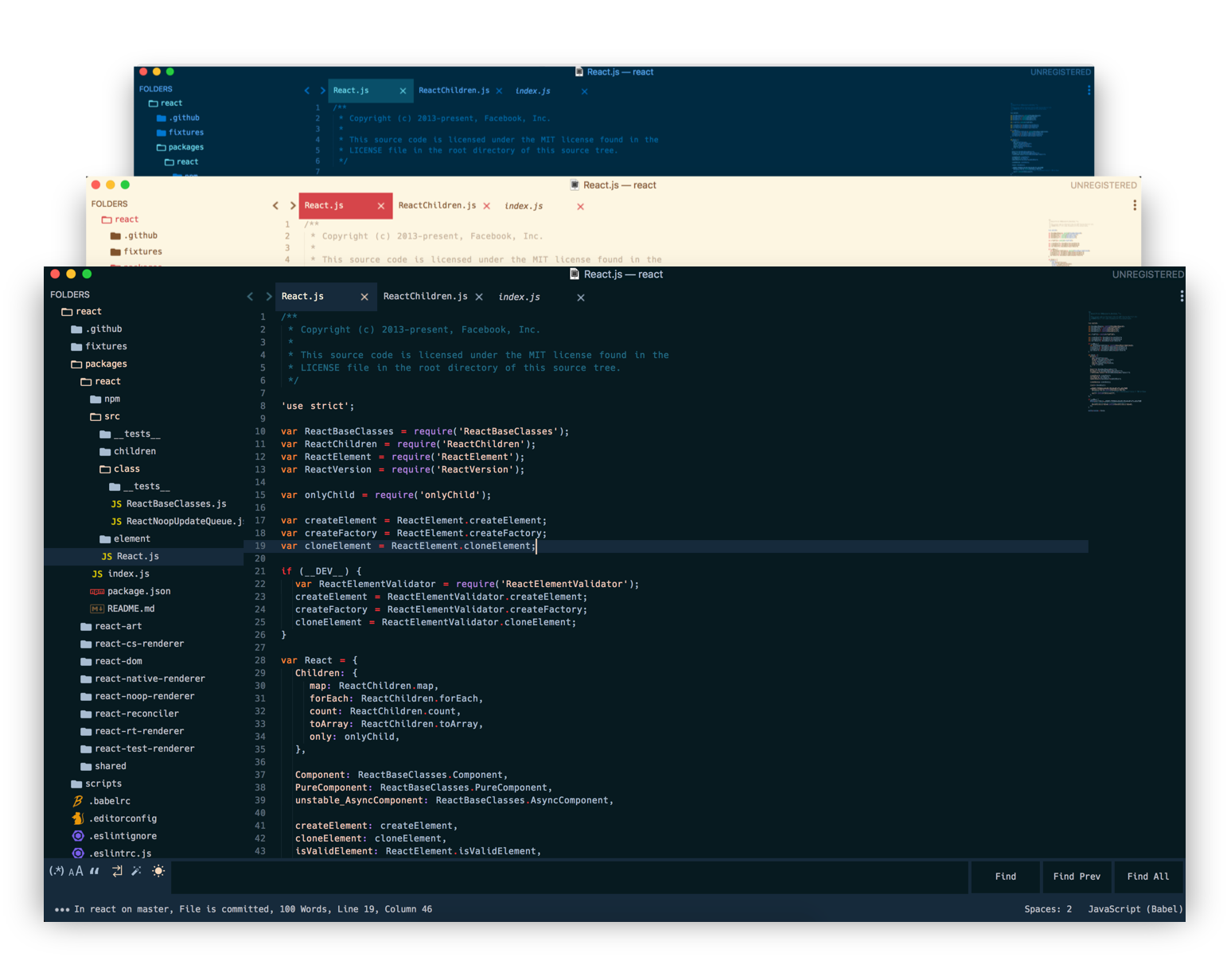Click the Find button

click(1005, 877)
